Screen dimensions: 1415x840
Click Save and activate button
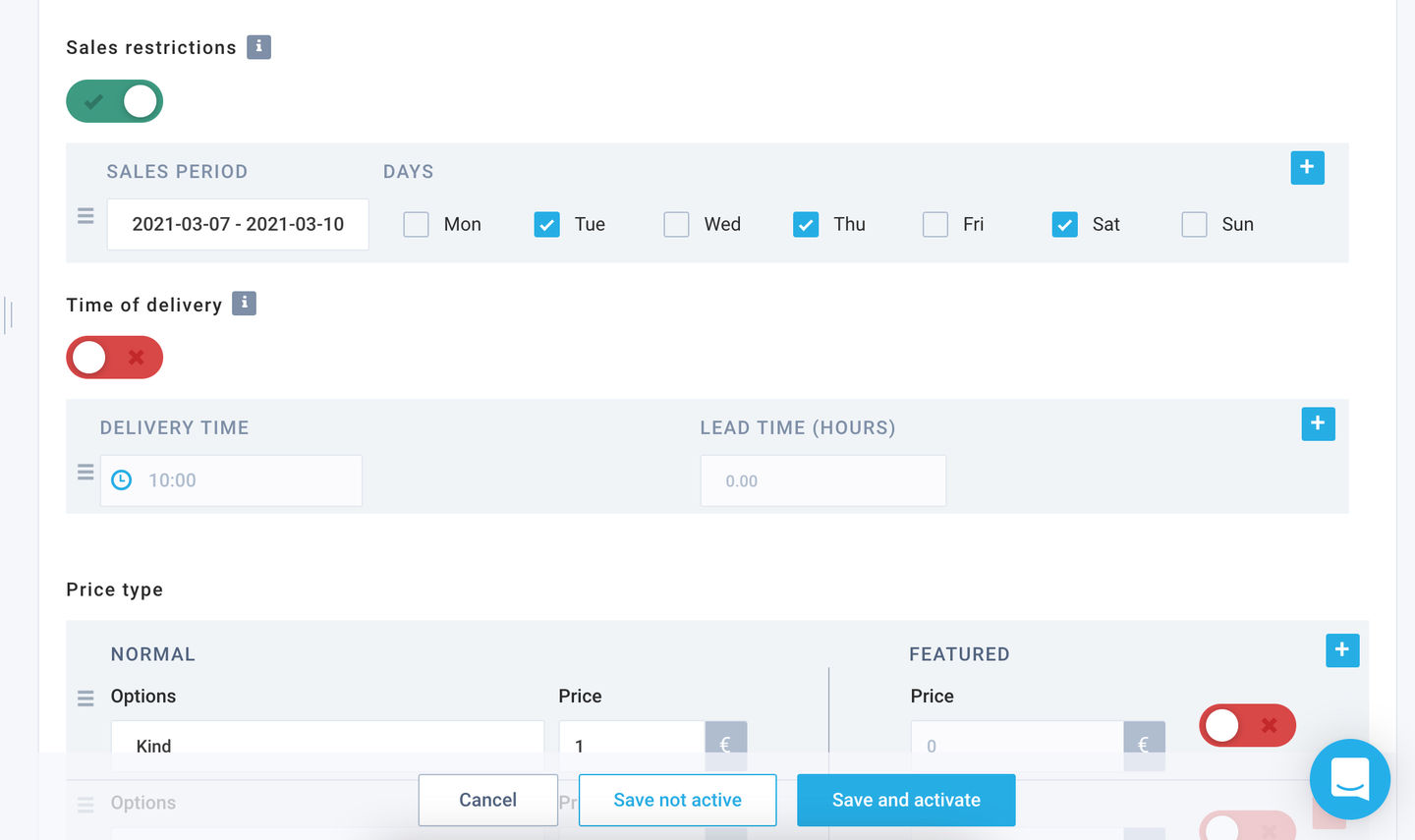tap(906, 800)
